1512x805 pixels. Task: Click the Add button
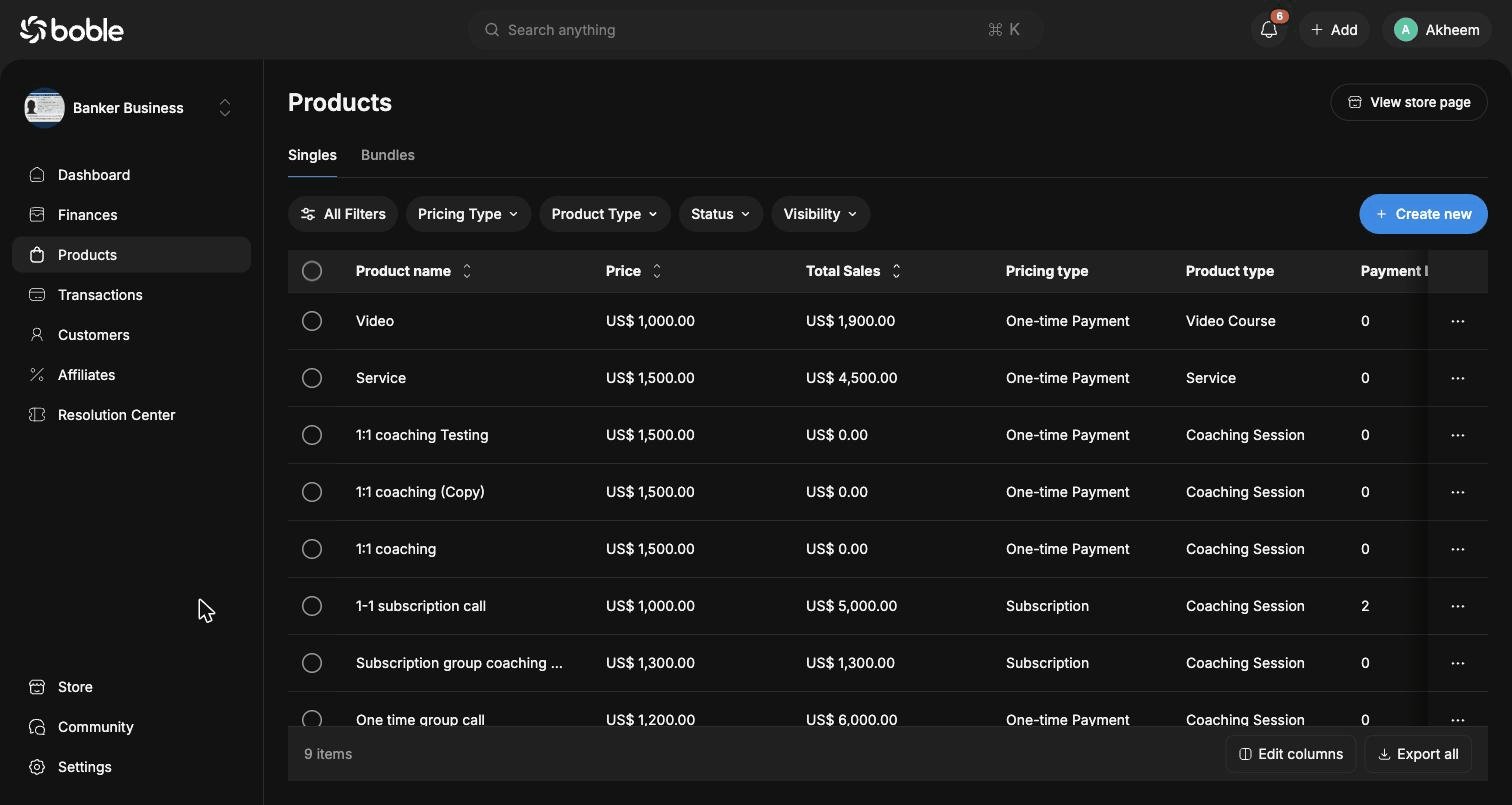pyautogui.click(x=1334, y=30)
